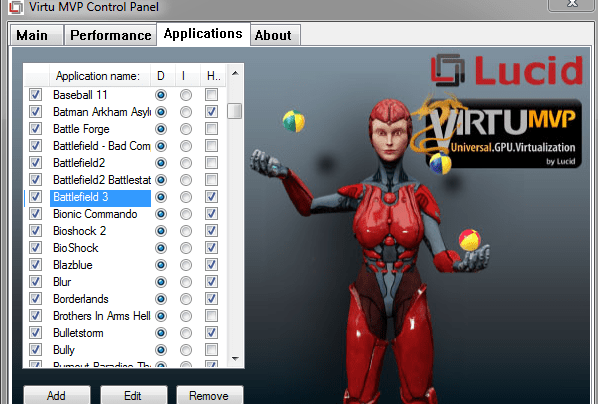Uncheck the Batman Arkham Asylum enable checkbox
Screen dimensions: 598x404
coord(35,112)
